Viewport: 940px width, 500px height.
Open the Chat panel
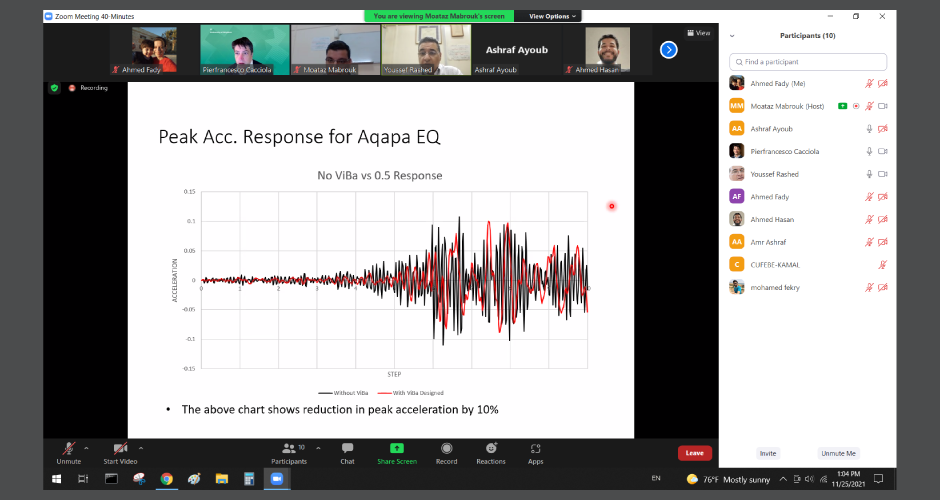click(347, 448)
